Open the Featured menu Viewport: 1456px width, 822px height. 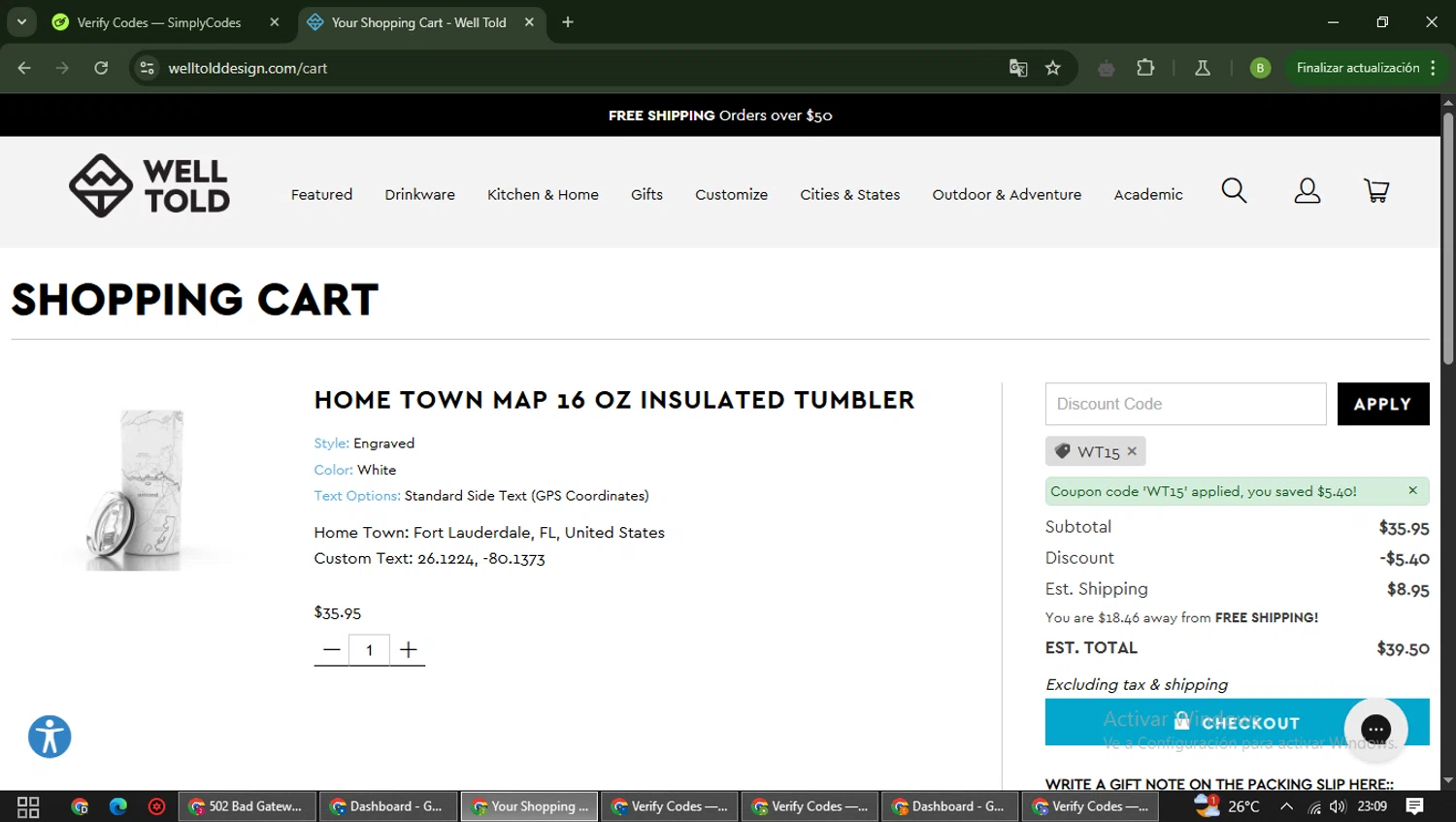(321, 194)
